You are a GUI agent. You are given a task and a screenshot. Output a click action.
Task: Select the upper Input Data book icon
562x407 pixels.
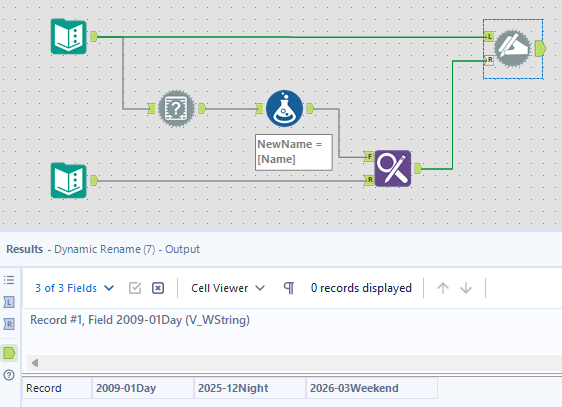point(68,37)
